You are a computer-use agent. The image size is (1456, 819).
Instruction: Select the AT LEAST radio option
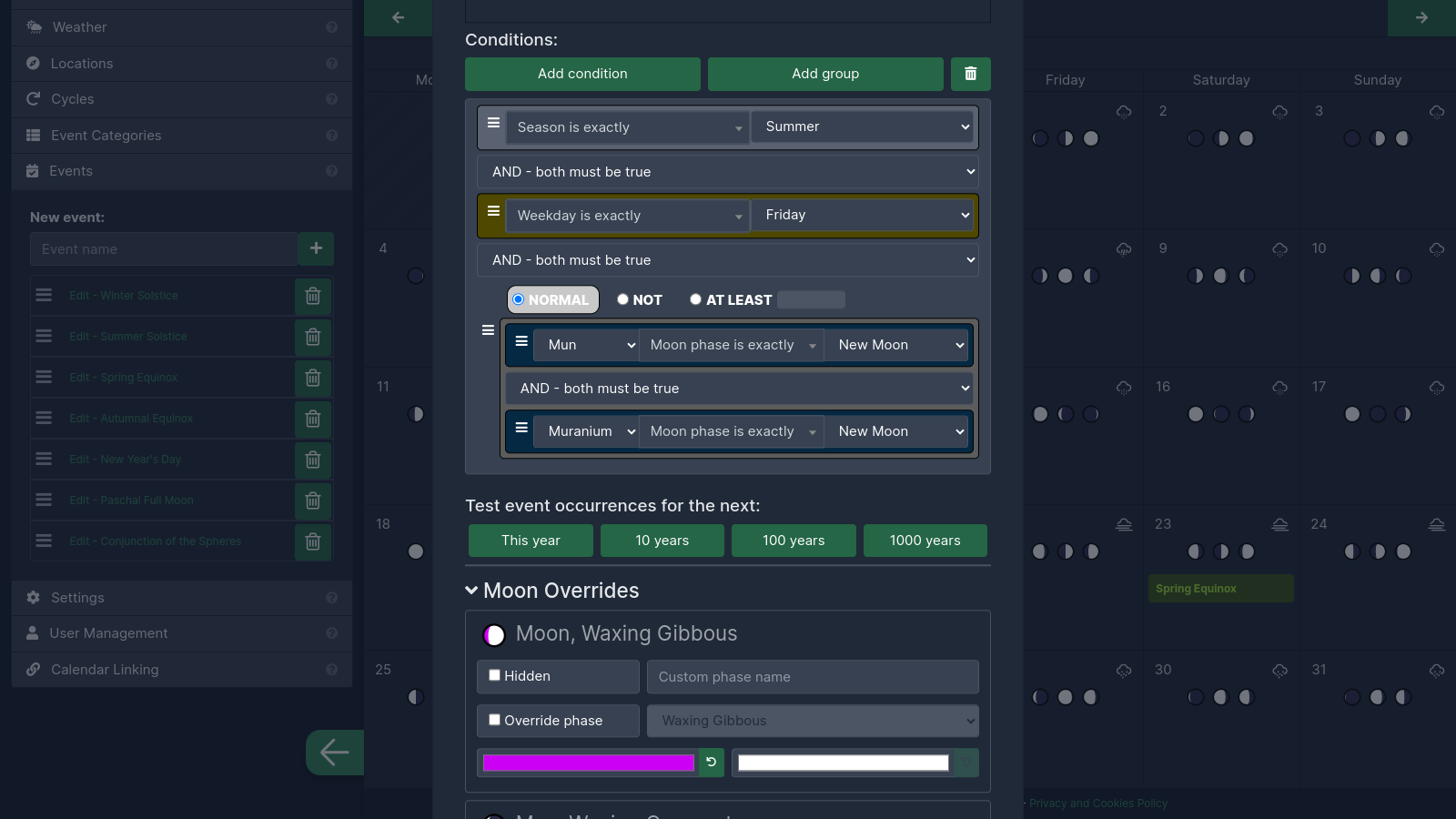(696, 299)
